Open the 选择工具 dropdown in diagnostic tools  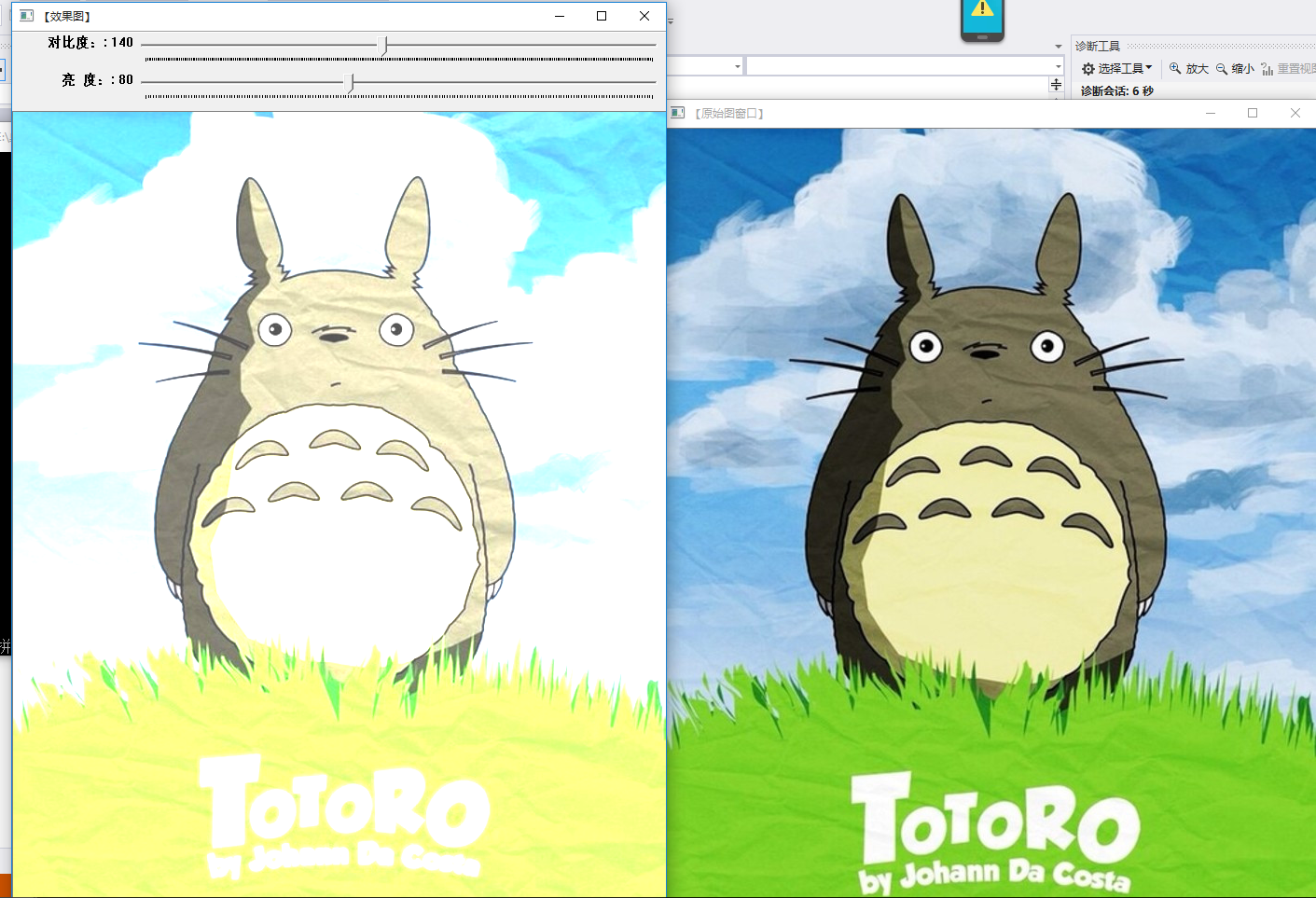tap(1117, 68)
